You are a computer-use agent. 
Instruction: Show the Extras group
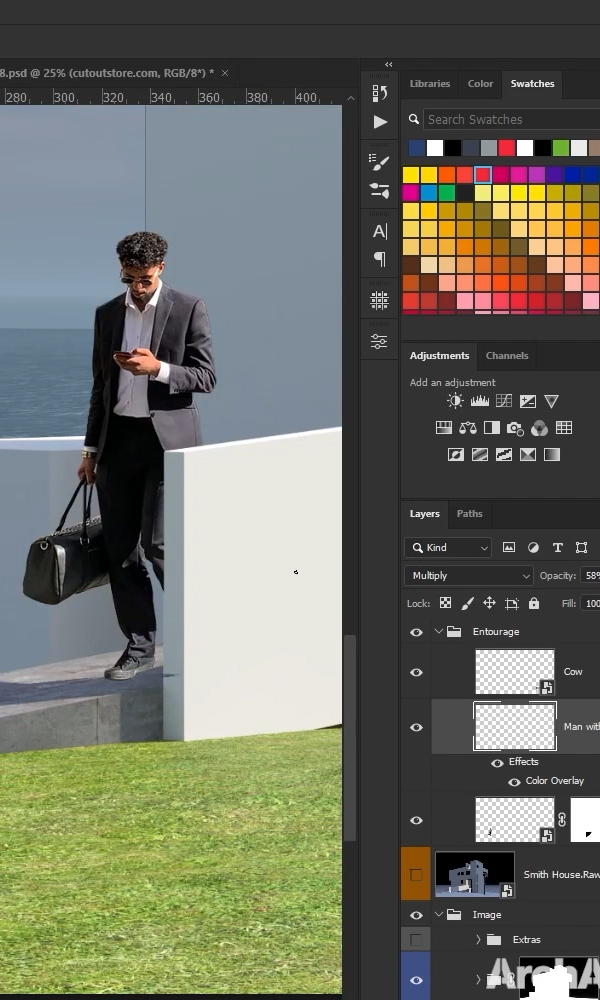click(x=416, y=939)
